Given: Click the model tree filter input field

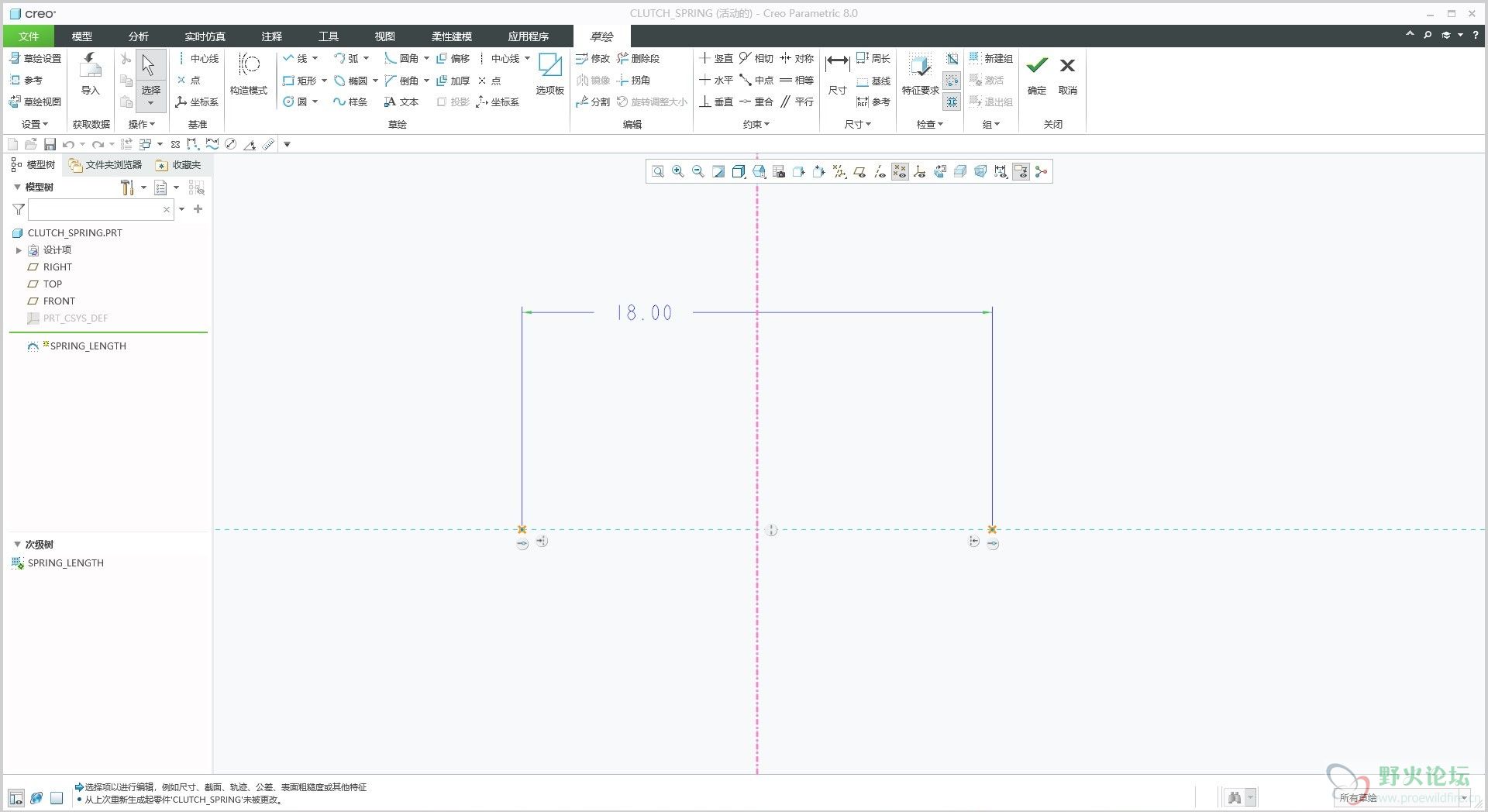Looking at the screenshot, I should (101, 209).
